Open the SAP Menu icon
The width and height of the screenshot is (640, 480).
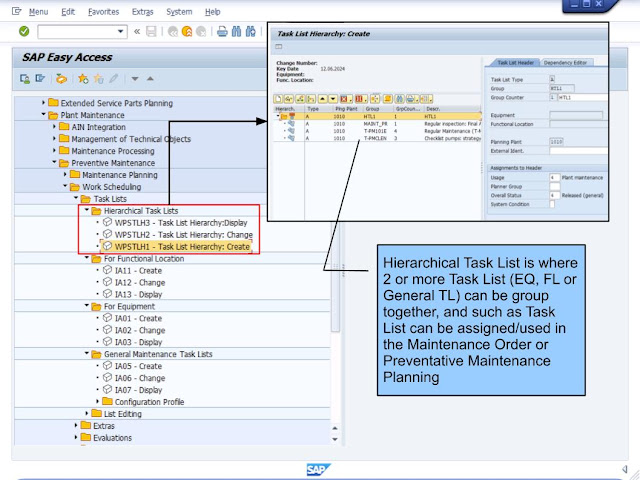40,78
